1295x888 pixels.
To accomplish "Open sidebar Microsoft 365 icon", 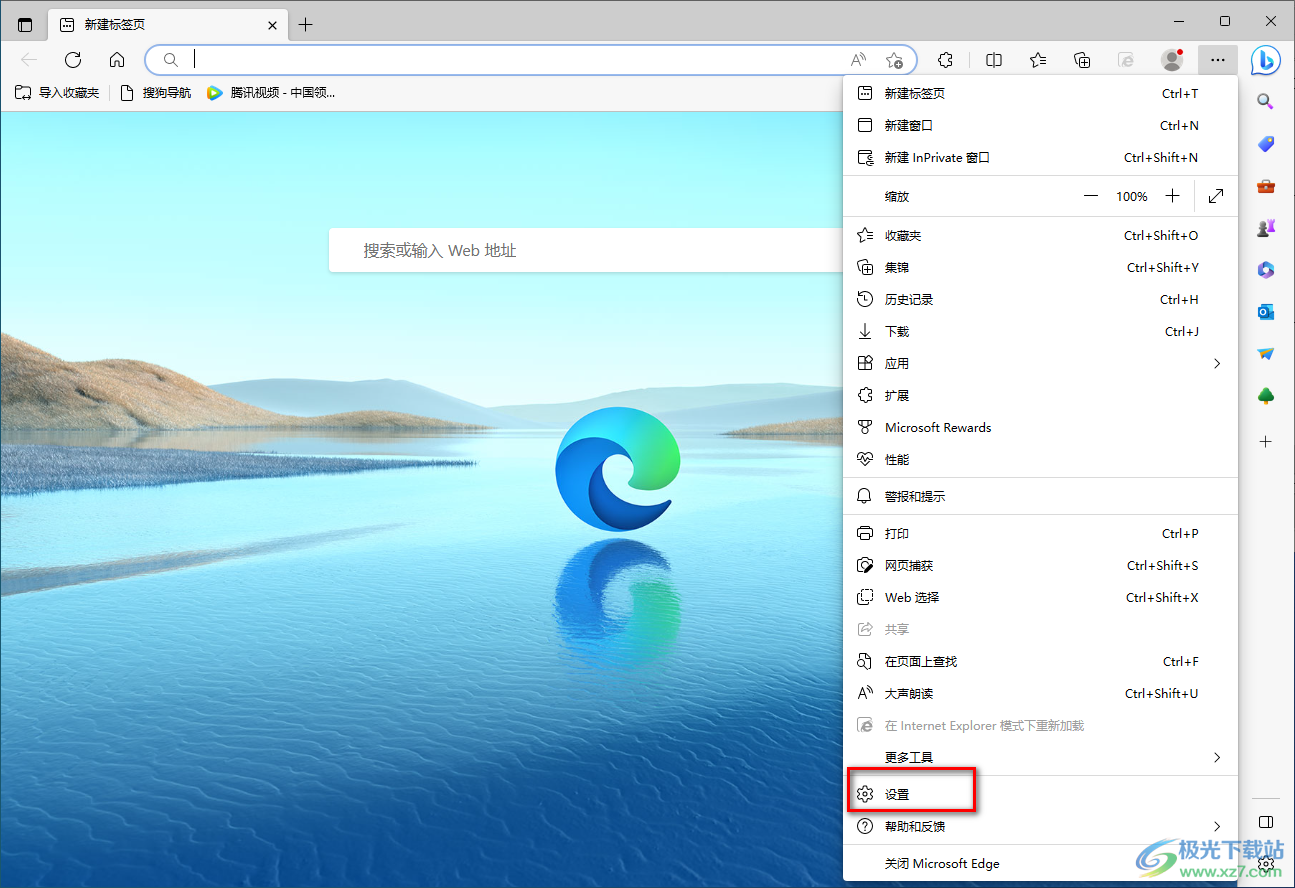I will (1265, 270).
